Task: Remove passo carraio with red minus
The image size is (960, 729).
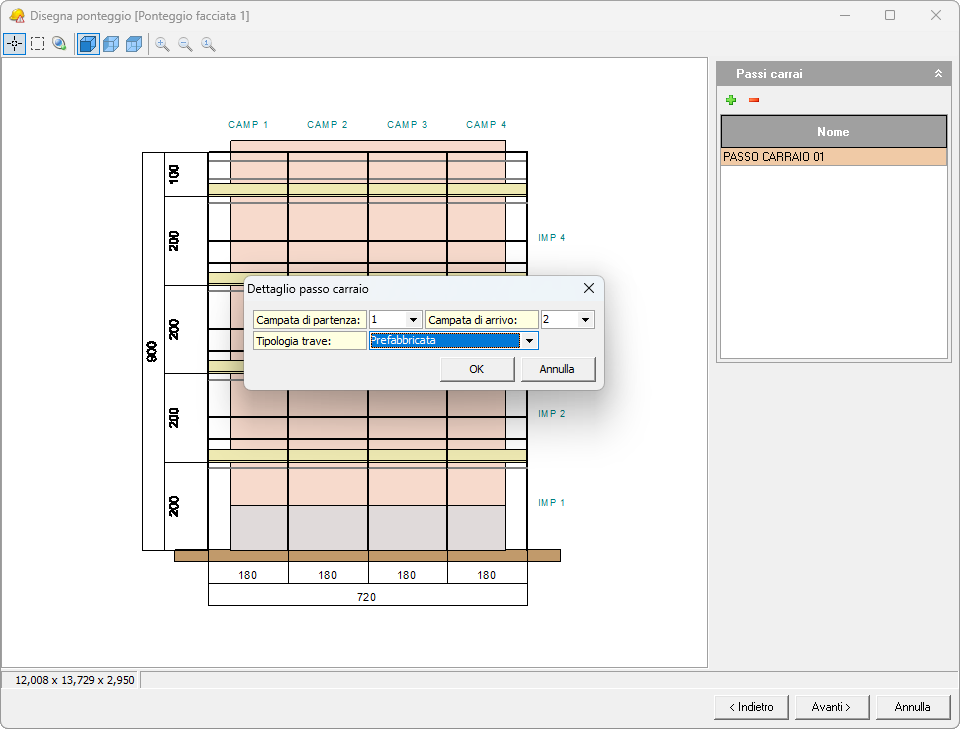Action: coord(754,100)
